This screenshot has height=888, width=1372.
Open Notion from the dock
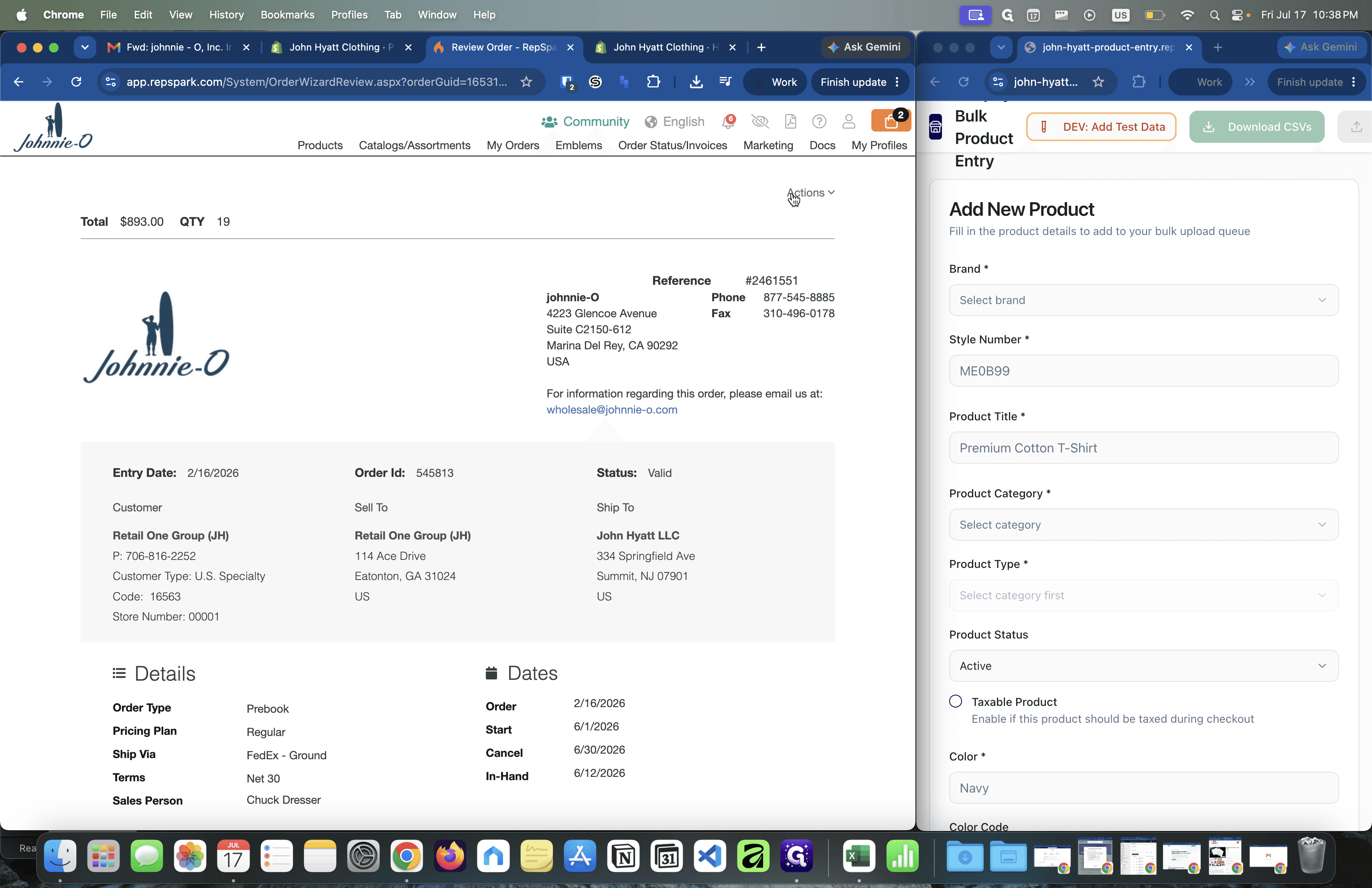tap(623, 856)
